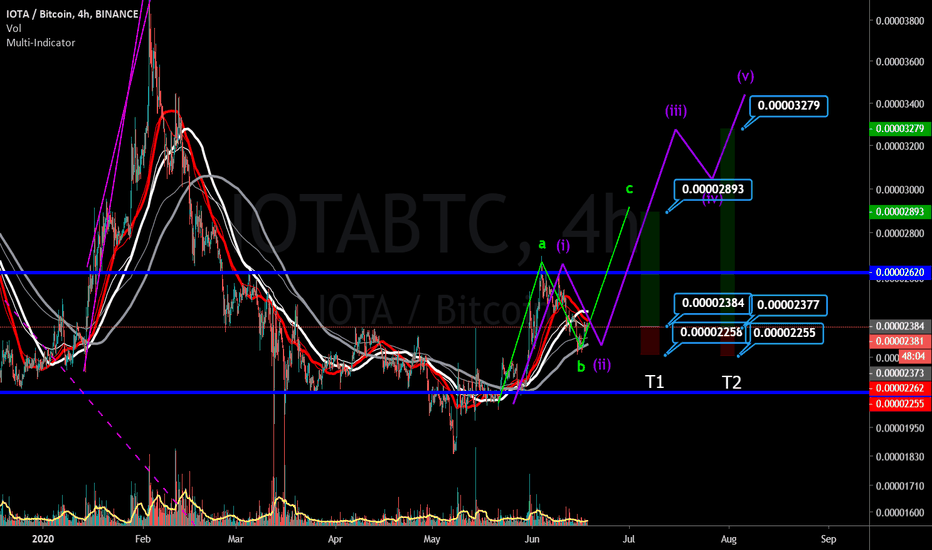Click the green wave label c
The width and height of the screenshot is (932, 550).
629,189
